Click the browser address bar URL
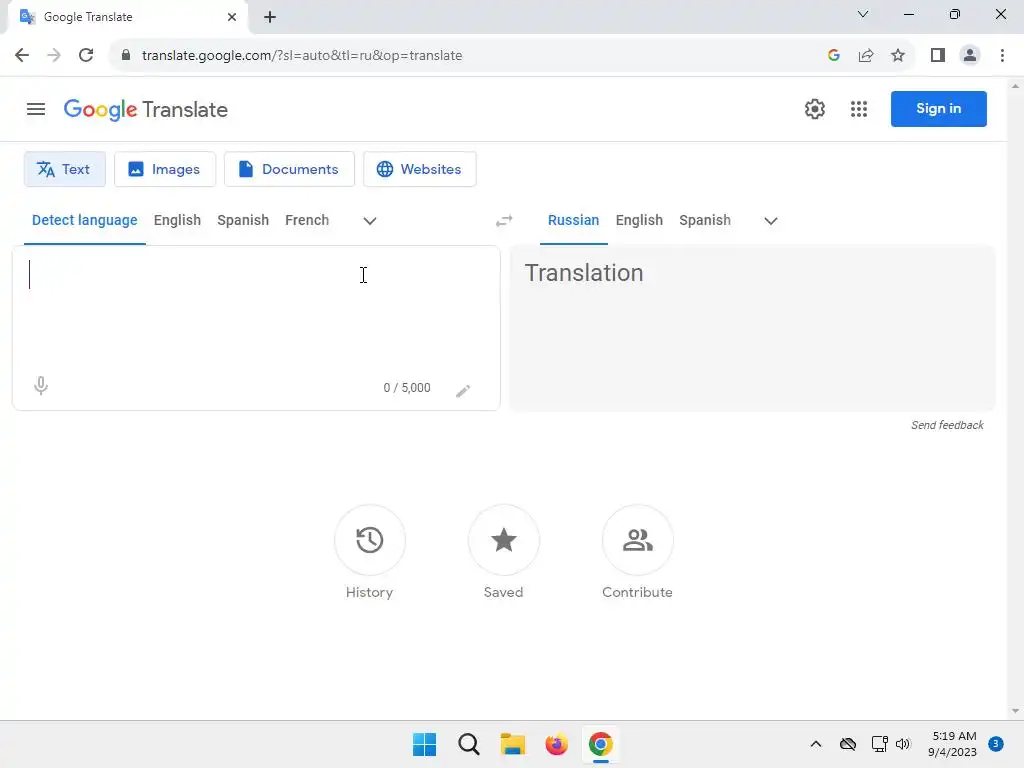Screen dimensions: 1024x768 coord(302,55)
